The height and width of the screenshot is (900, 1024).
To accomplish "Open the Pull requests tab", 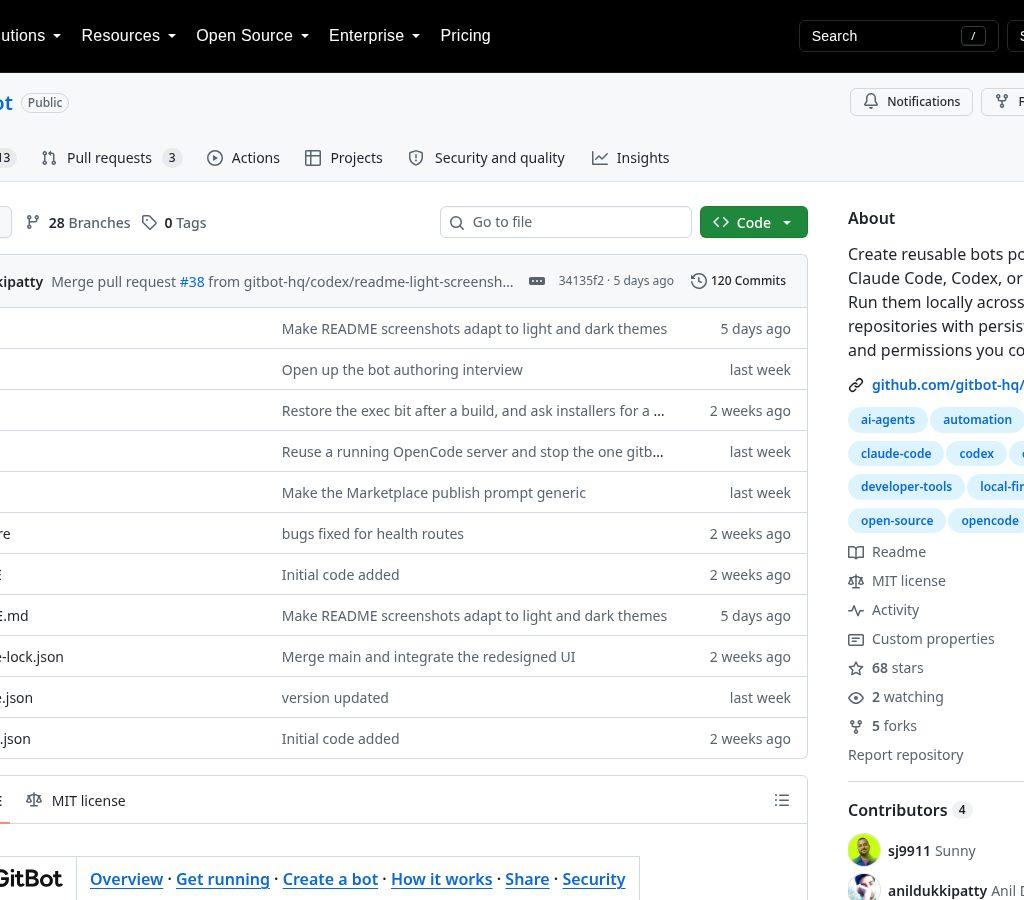I will click(111, 158).
